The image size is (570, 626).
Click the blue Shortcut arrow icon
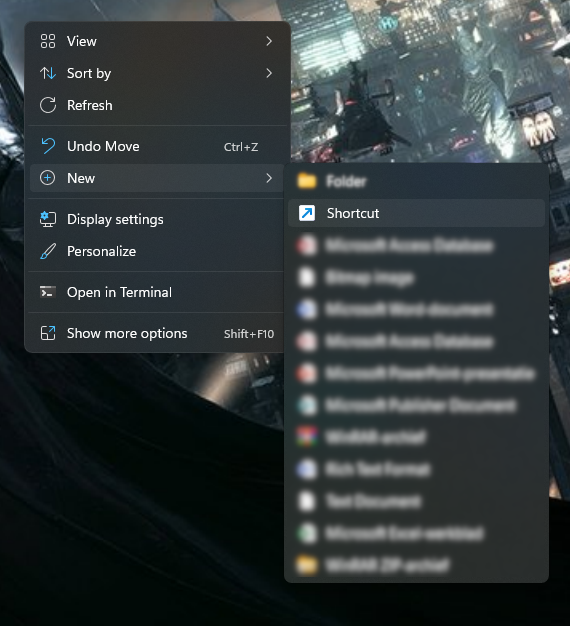(x=307, y=213)
